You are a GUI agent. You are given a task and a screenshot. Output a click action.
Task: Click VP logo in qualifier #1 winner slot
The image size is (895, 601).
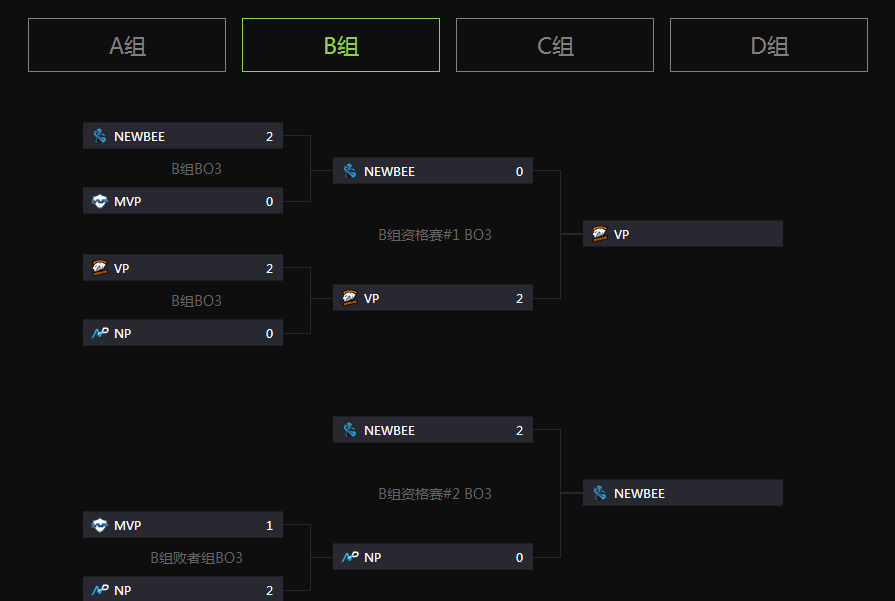pos(600,234)
